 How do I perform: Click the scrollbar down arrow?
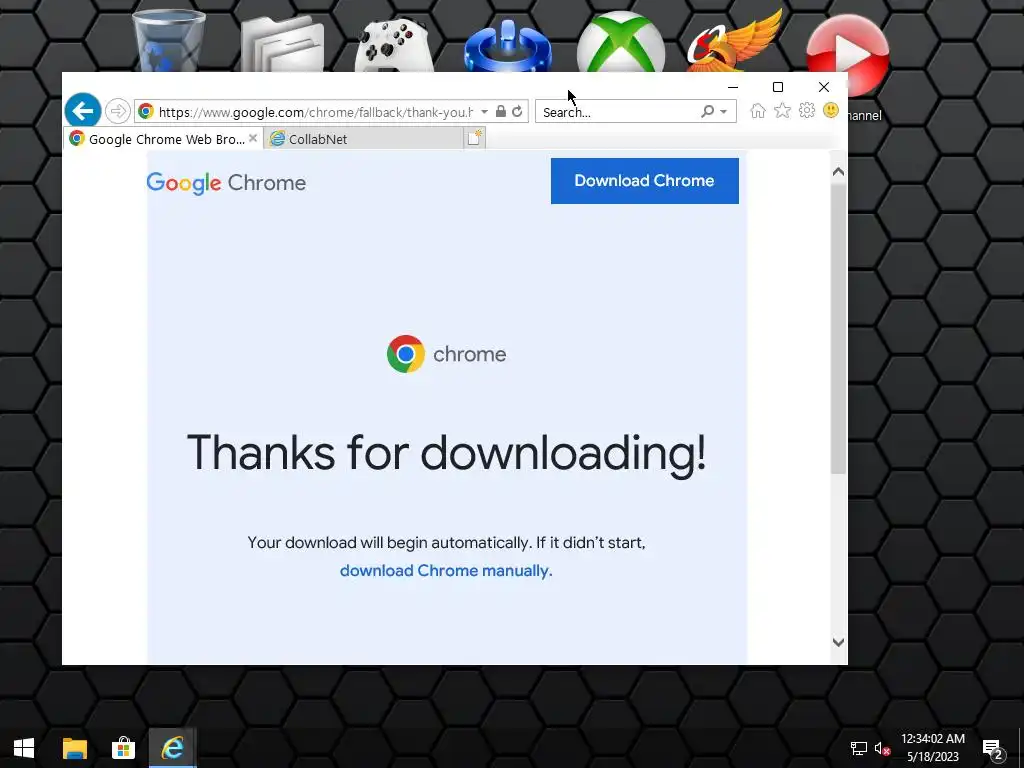click(x=839, y=642)
